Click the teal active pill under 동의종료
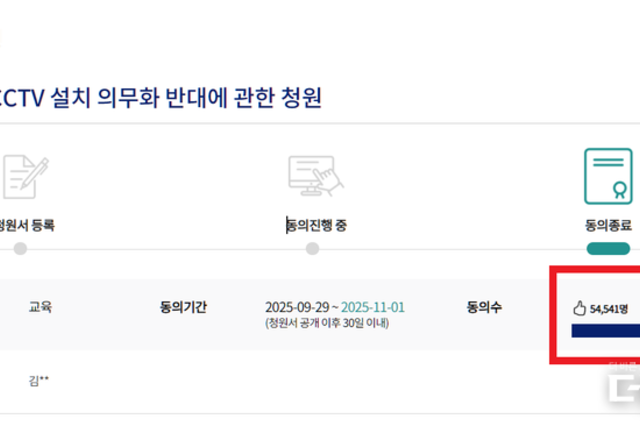The height and width of the screenshot is (426, 640). pyautogui.click(x=608, y=248)
